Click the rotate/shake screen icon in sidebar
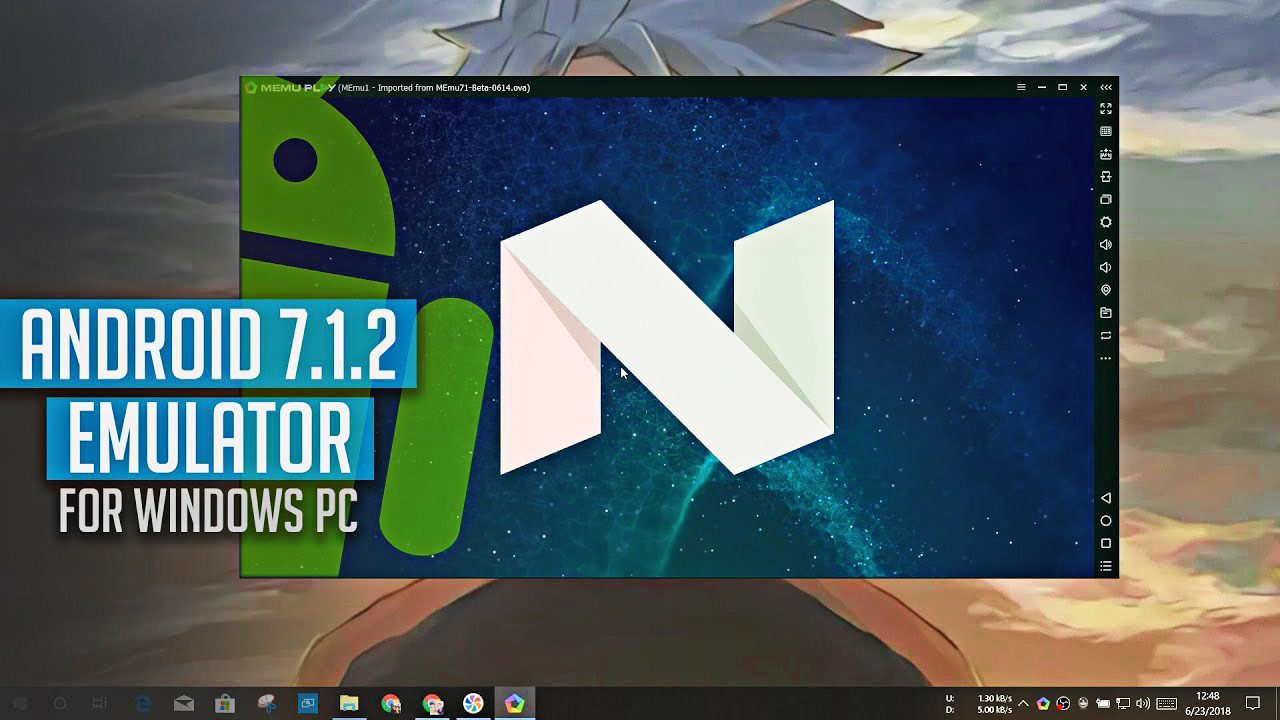 point(1106,176)
